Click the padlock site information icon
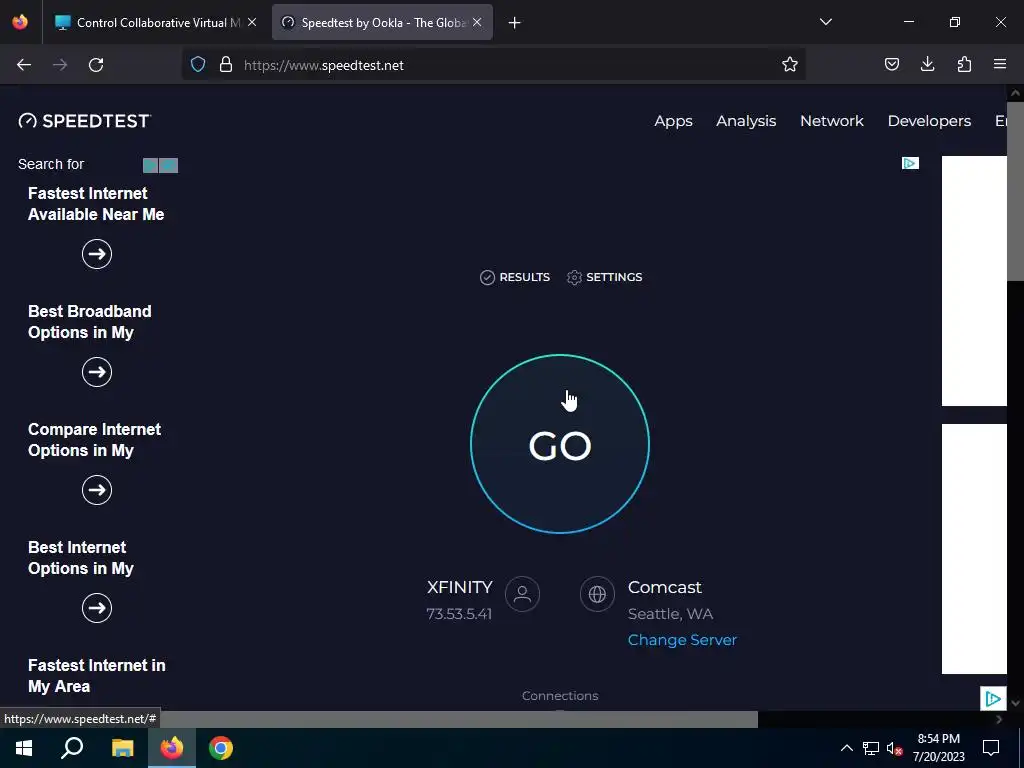 tap(226, 65)
